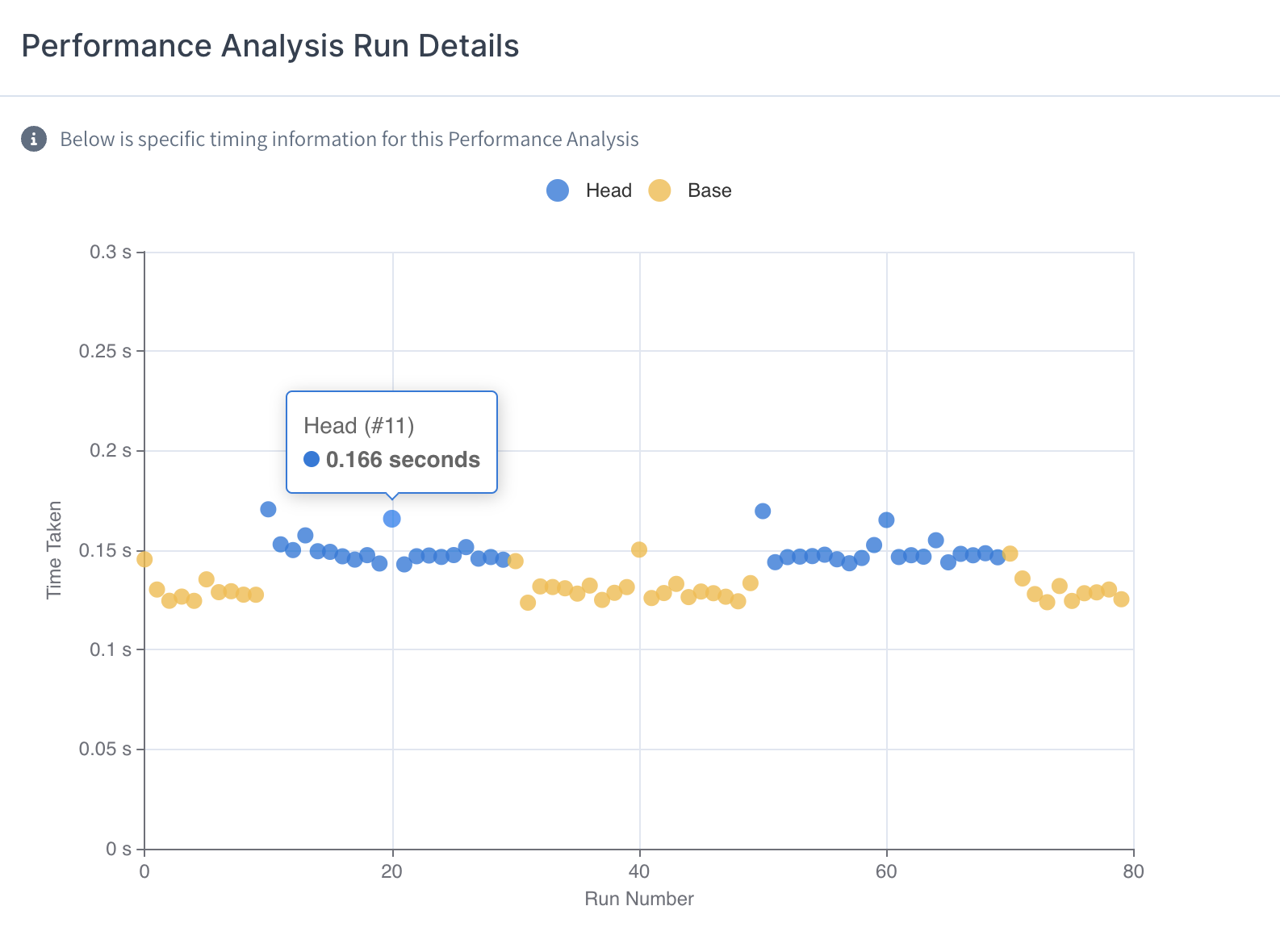
Task: Click the high blue Head point at run 50
Action: pos(763,511)
